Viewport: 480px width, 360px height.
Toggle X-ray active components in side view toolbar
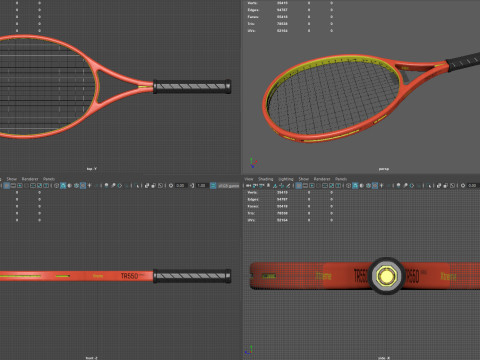click(445, 185)
